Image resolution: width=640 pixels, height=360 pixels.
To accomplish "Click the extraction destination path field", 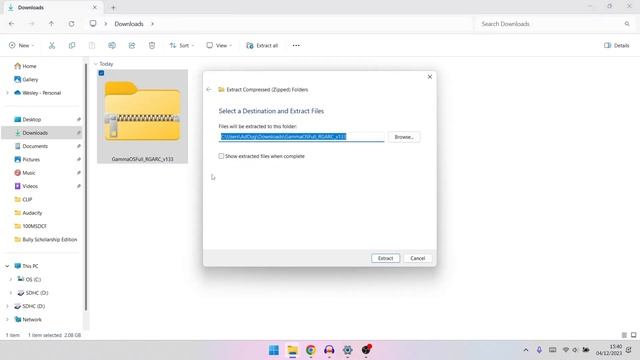I will 302,137.
